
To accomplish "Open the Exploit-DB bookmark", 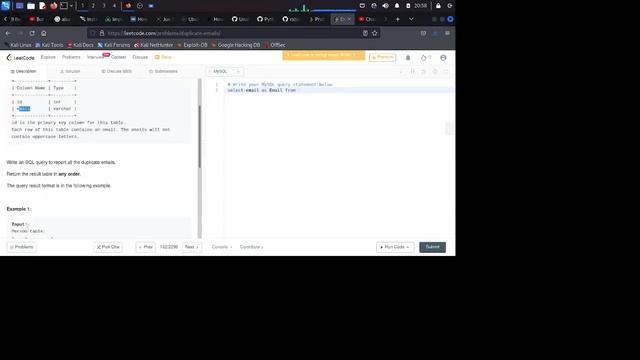I will coord(192,45).
